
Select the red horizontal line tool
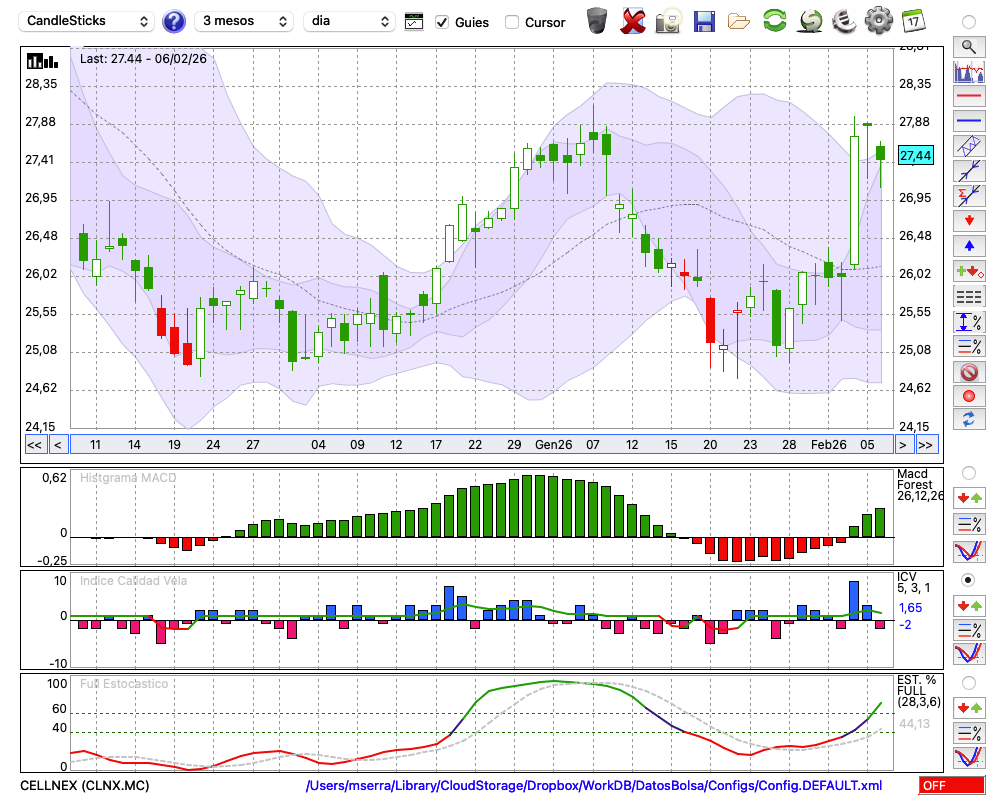[x=969, y=96]
